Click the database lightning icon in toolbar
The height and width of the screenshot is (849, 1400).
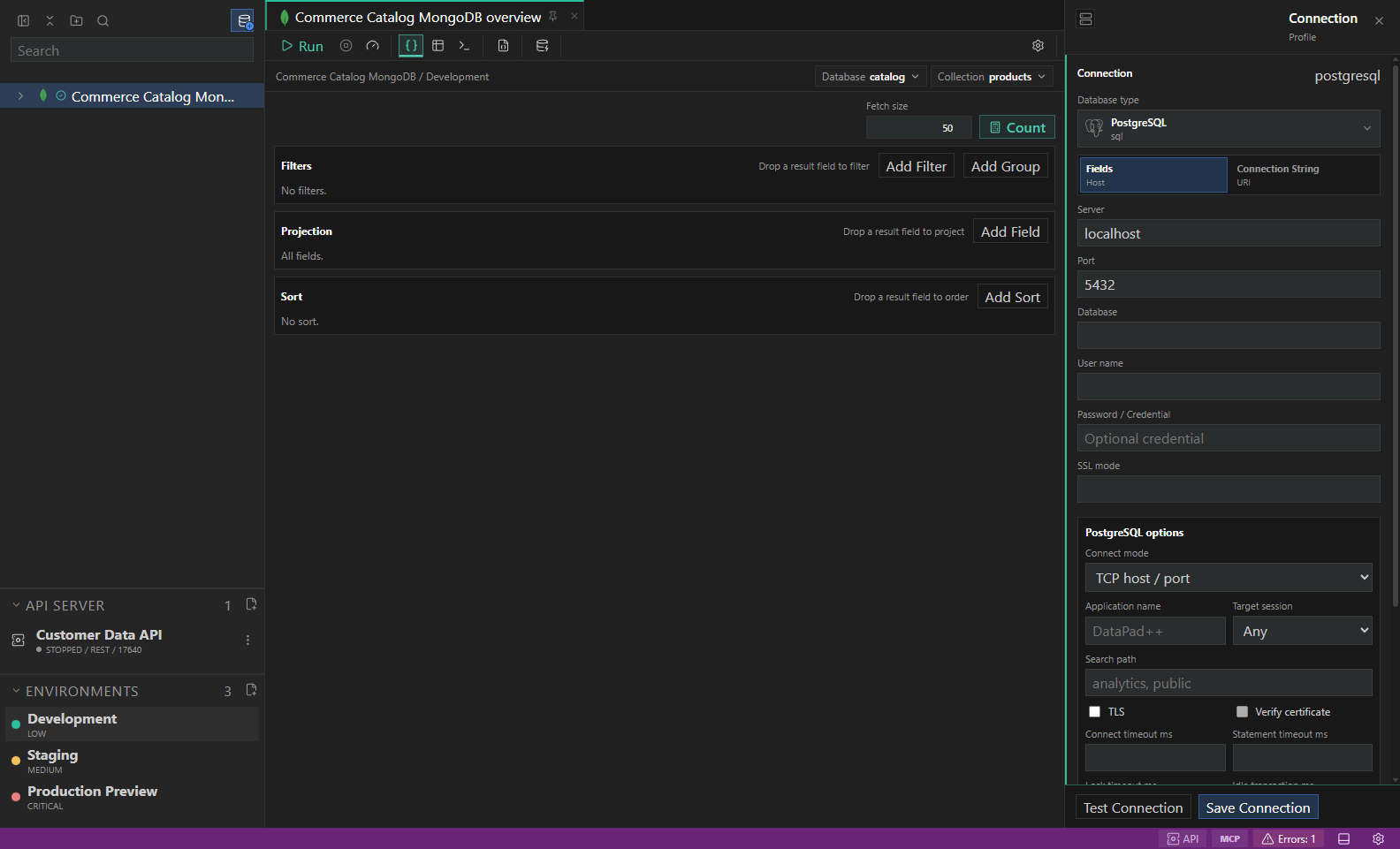point(543,46)
